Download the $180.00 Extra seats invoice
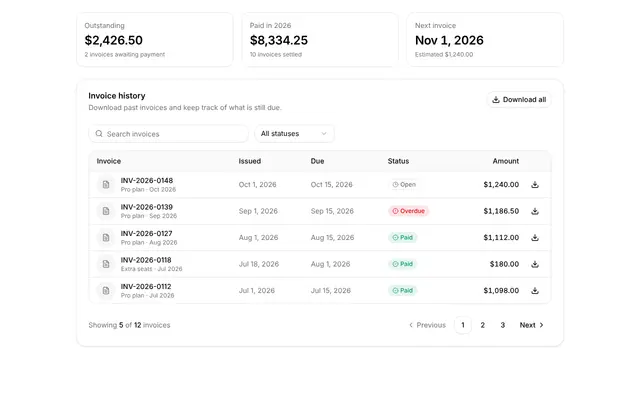This screenshot has width=640, height=400. 535,264
